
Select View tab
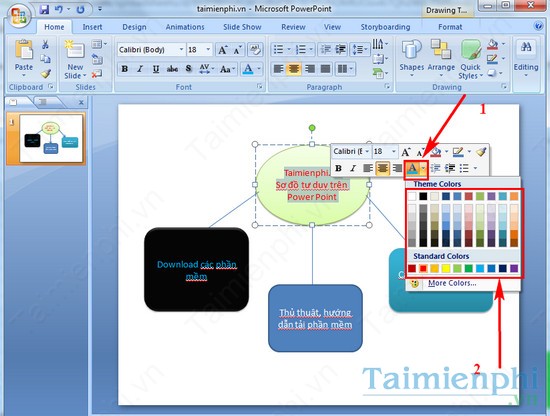(332, 27)
